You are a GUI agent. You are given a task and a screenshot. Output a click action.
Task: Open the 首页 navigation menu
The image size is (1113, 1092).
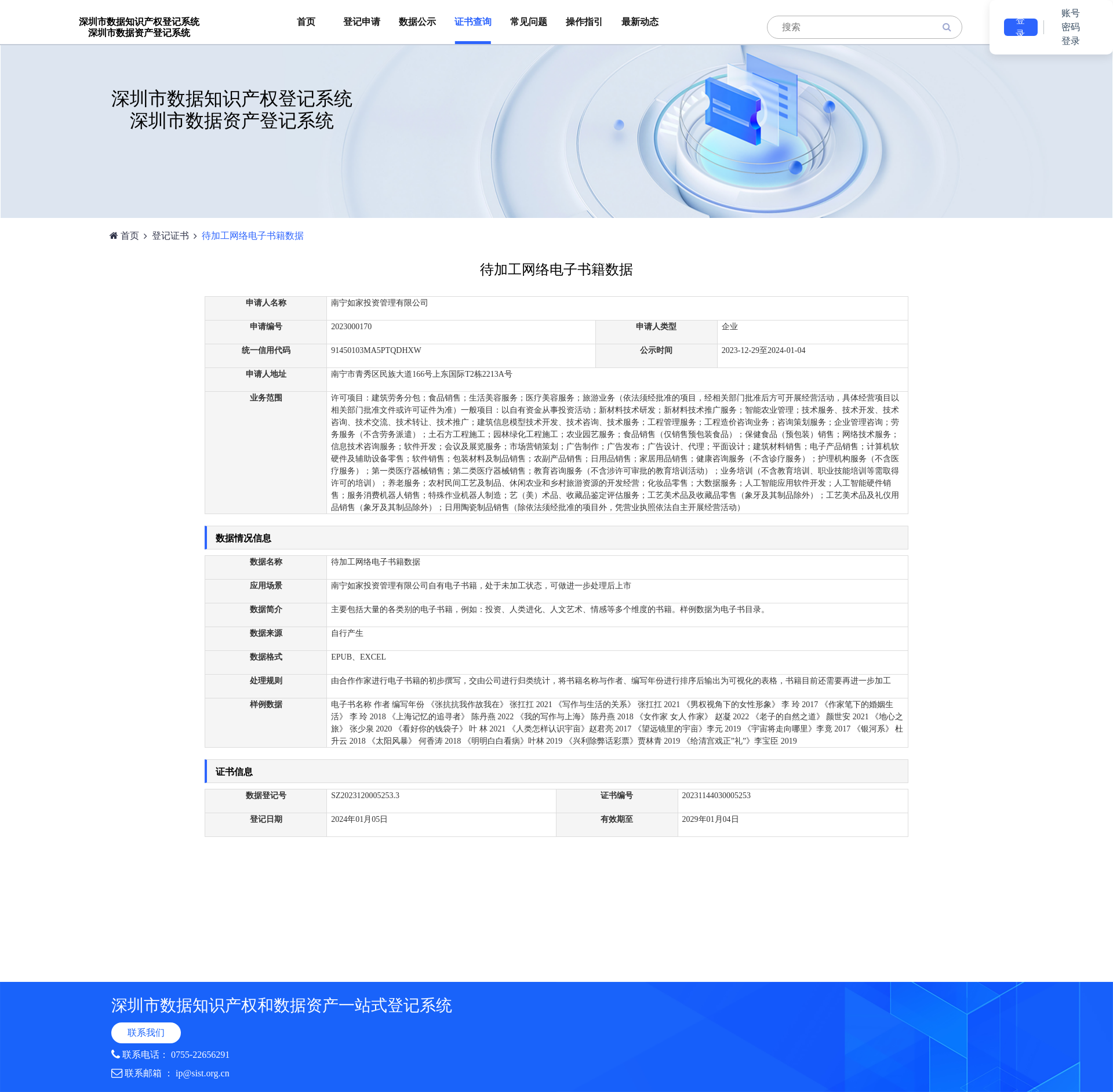306,22
